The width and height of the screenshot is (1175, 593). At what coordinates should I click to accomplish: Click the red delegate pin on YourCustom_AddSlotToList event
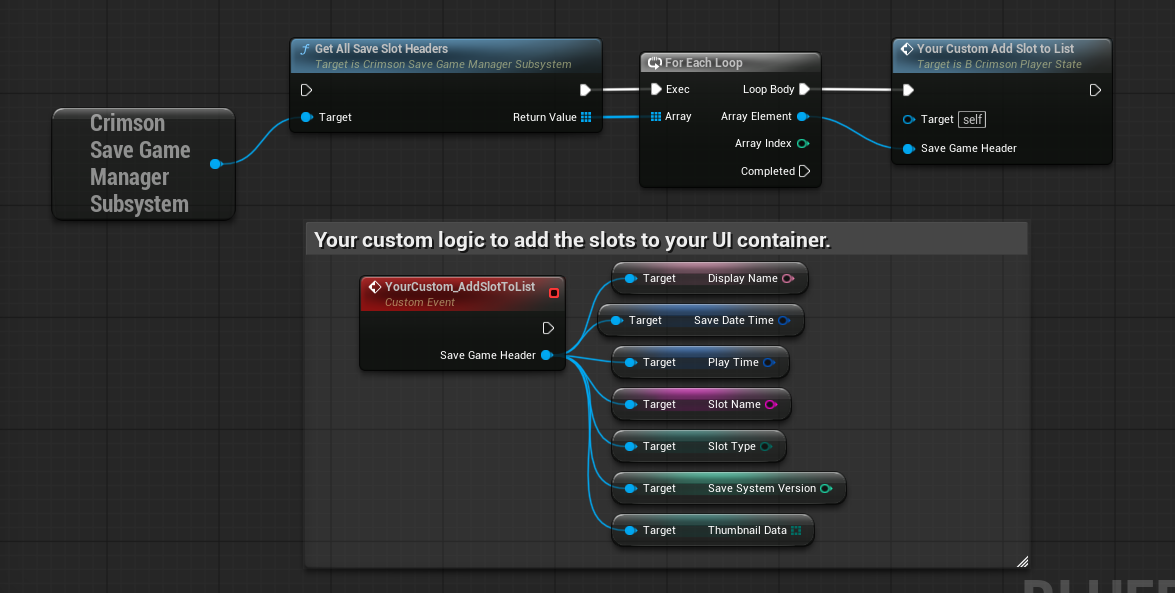(x=554, y=293)
